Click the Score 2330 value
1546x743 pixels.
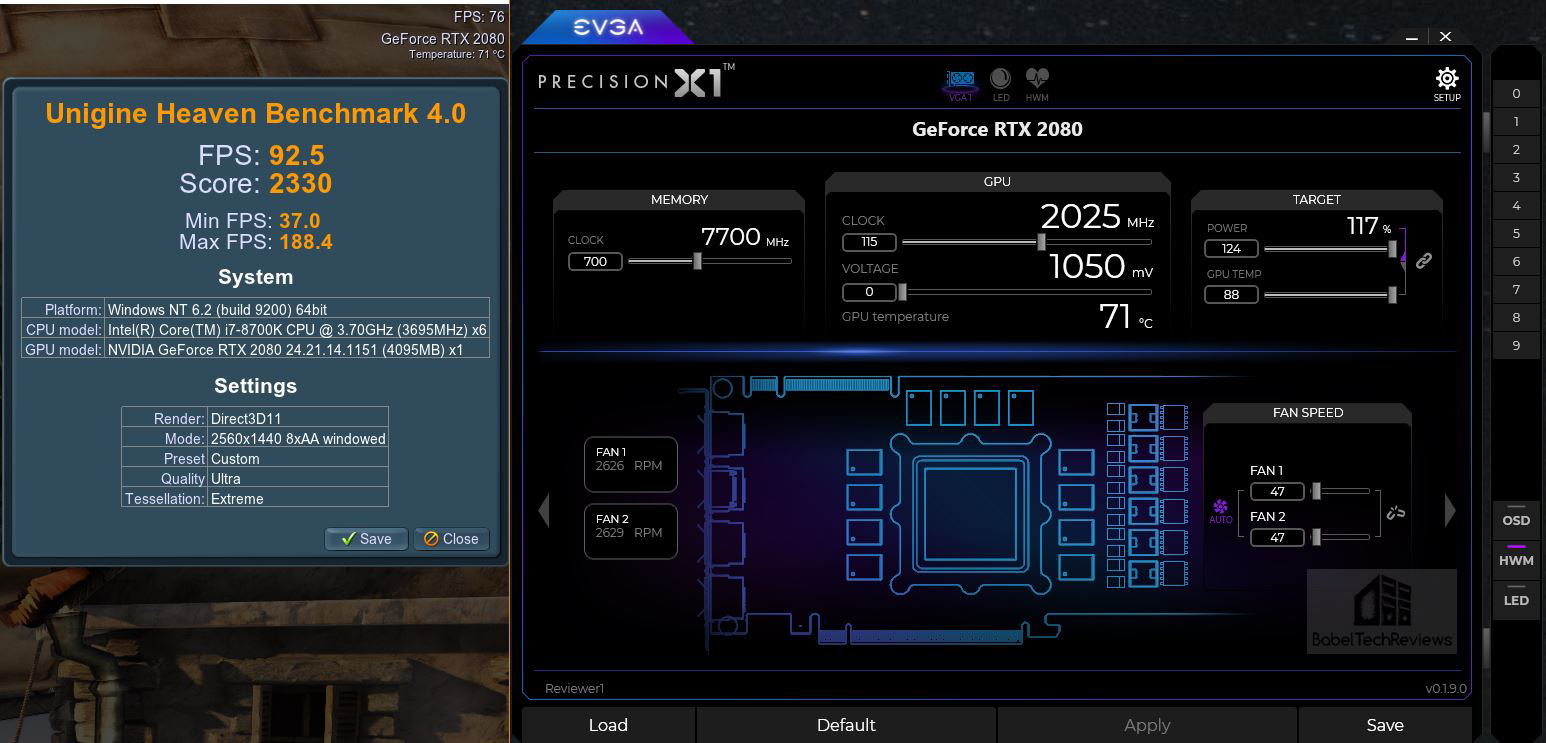click(x=300, y=184)
